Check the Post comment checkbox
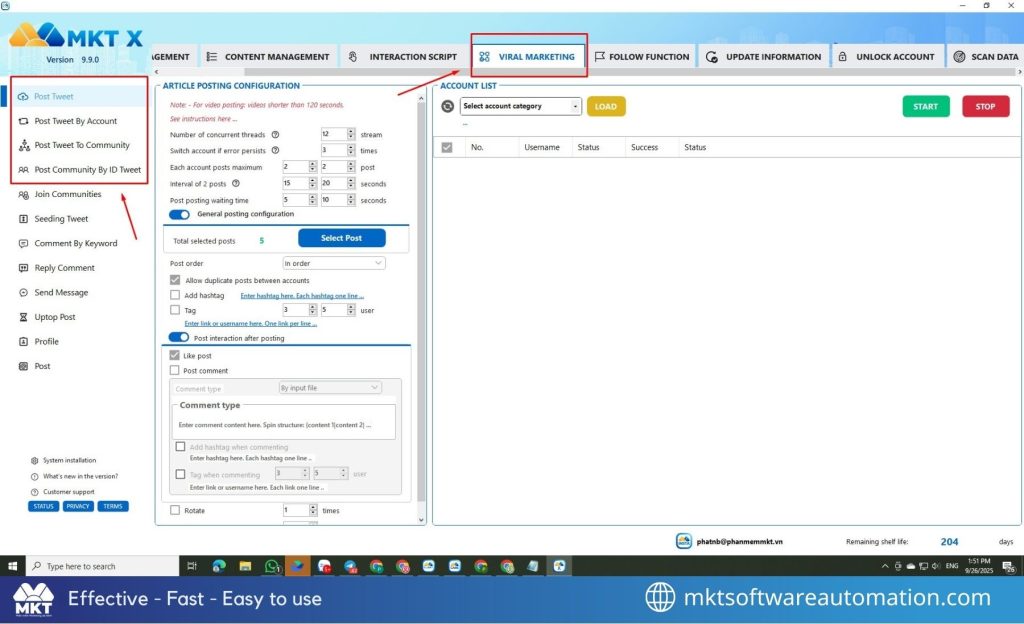This screenshot has width=1024, height=624. click(x=176, y=371)
